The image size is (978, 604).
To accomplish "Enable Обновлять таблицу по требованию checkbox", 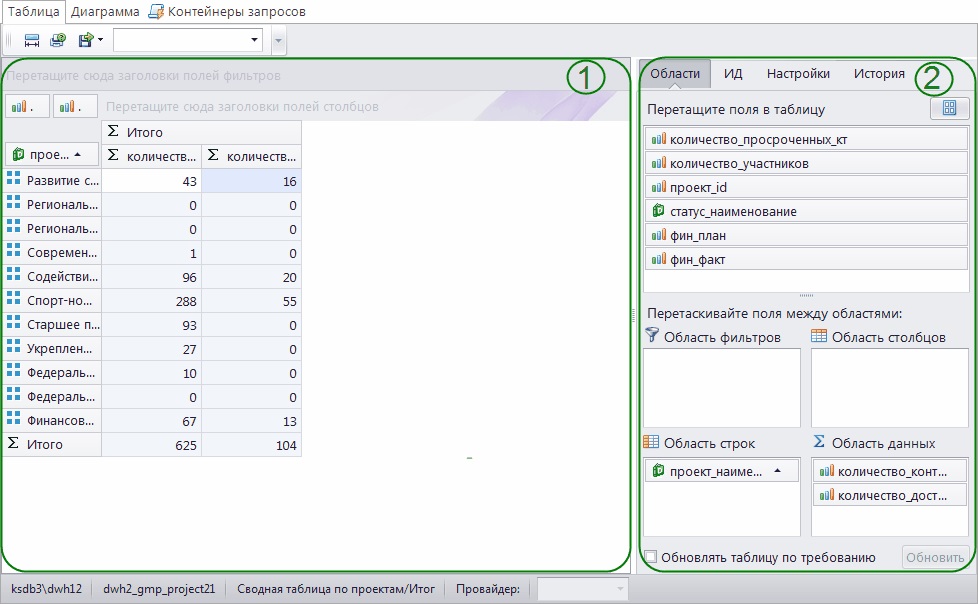I will (x=651, y=557).
